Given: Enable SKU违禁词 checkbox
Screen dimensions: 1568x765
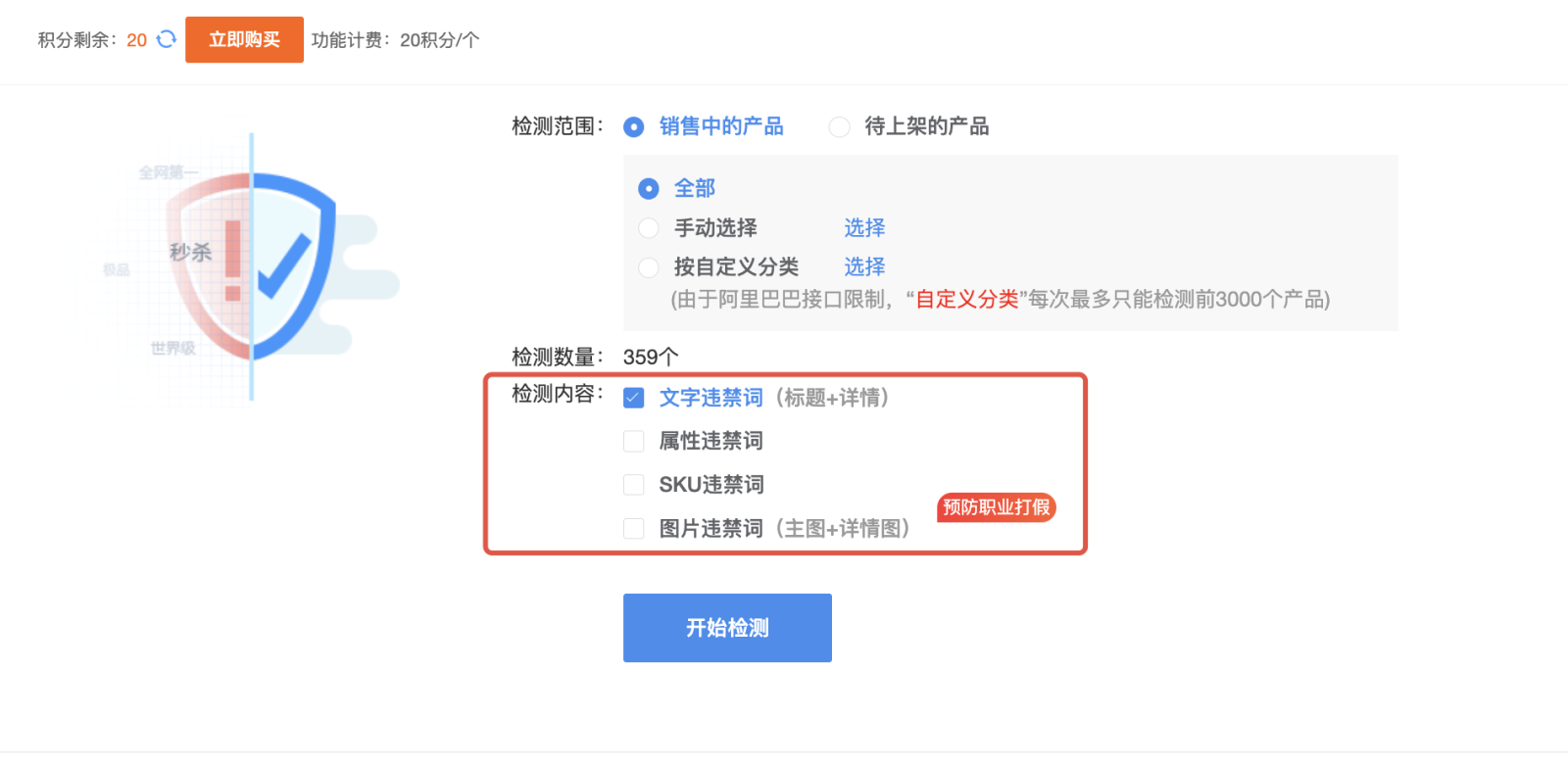Looking at the screenshot, I should [x=634, y=485].
